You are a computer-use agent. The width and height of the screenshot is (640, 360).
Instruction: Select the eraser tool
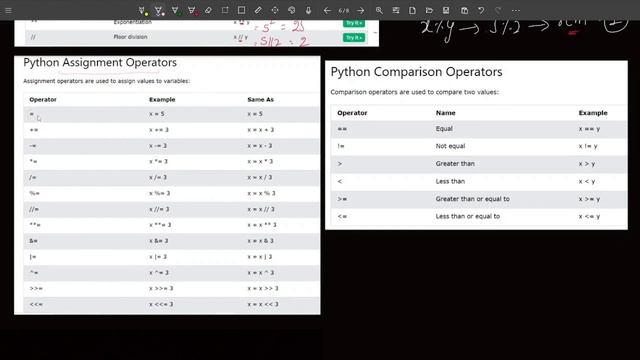pos(208,10)
